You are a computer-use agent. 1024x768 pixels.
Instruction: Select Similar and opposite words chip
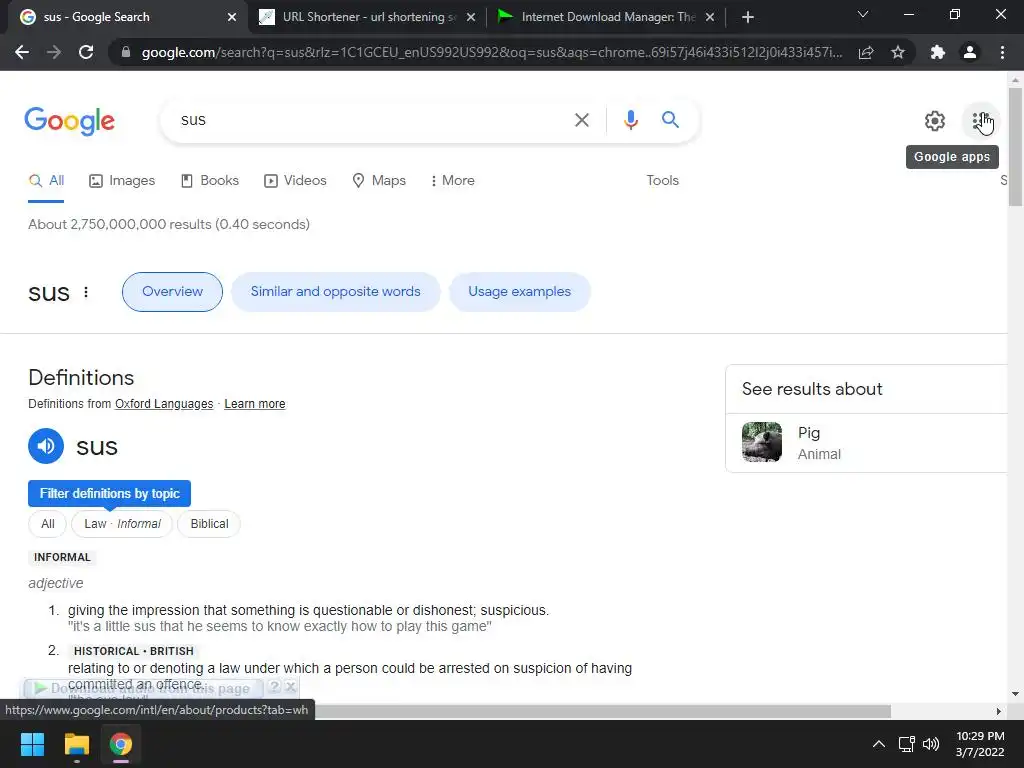(336, 292)
